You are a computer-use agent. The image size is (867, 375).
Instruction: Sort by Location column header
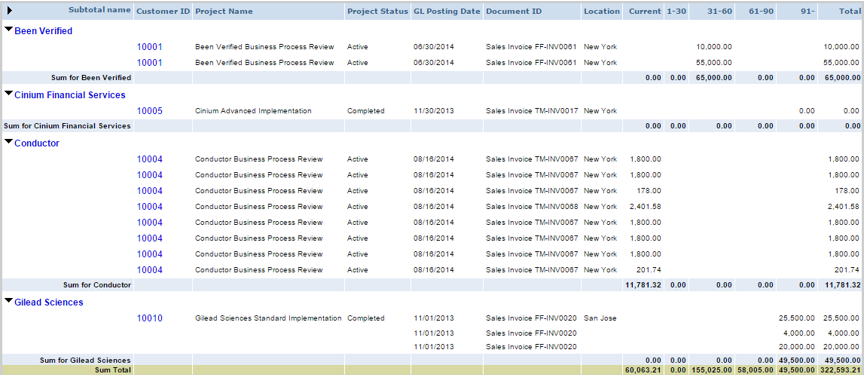[x=602, y=11]
